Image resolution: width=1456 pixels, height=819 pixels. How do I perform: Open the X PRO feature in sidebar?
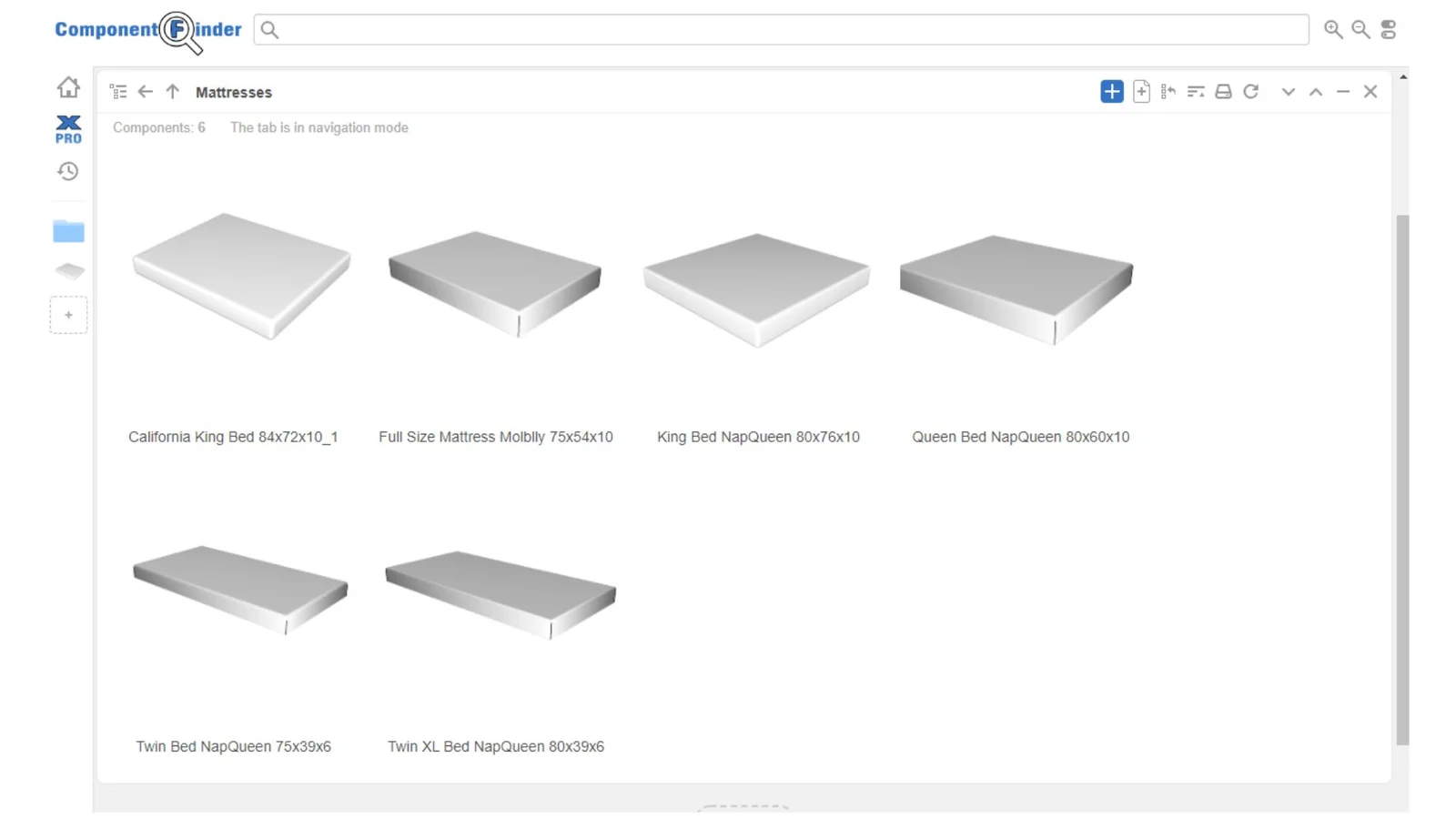point(67,128)
